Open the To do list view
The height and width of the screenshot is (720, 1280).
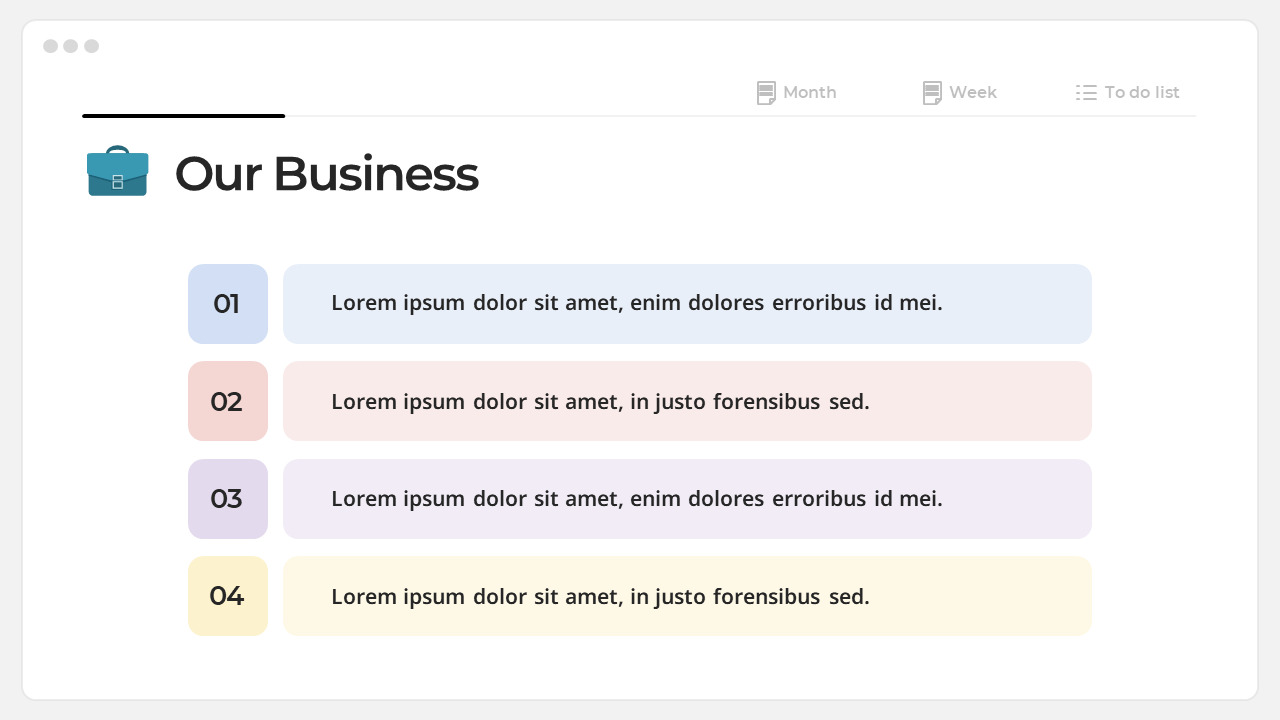click(1127, 92)
